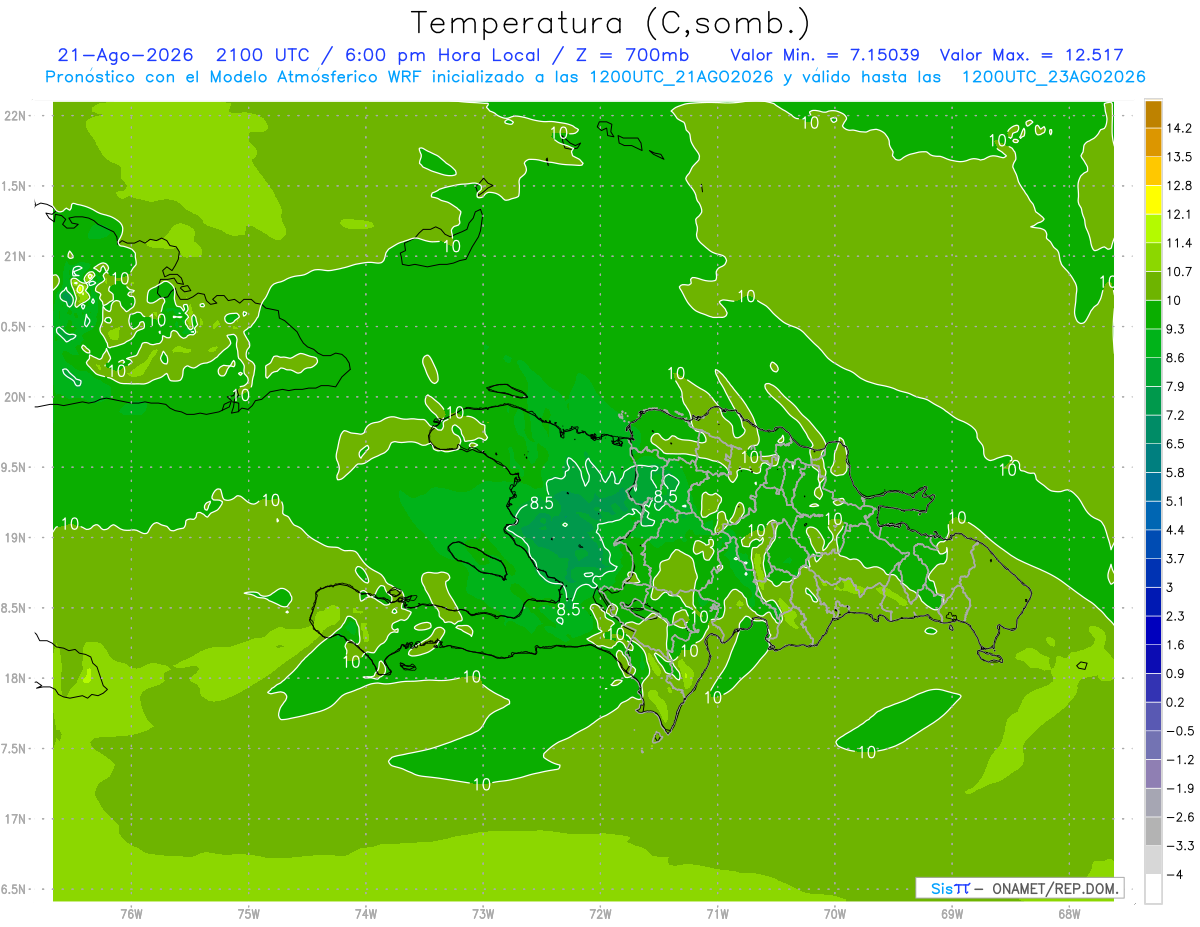Select '1200UTC_23AGO2026' valid-until text
This screenshot has height=927, width=1200.
pos(1053,77)
